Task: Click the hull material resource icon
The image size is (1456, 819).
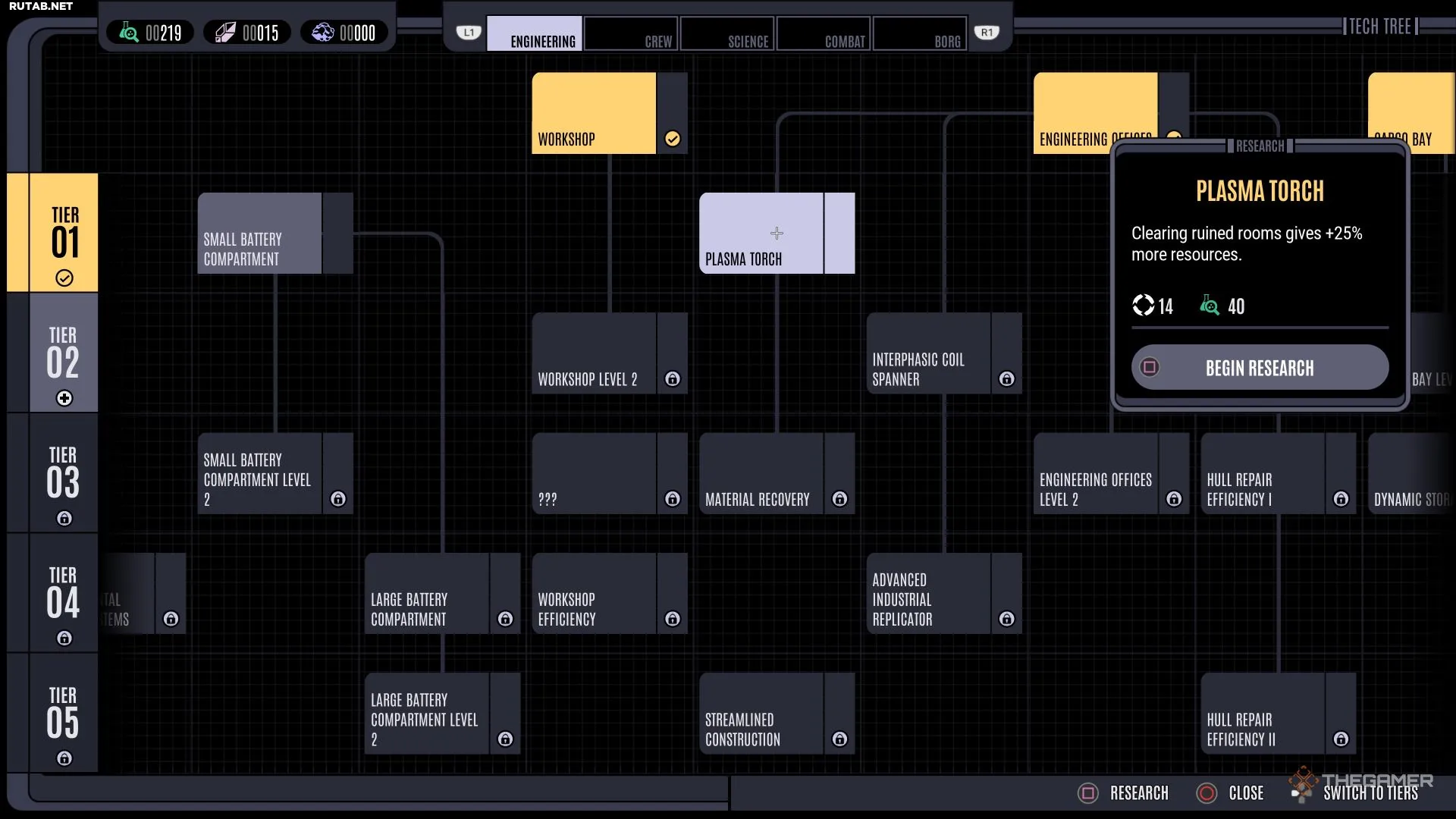Action: coord(226,33)
